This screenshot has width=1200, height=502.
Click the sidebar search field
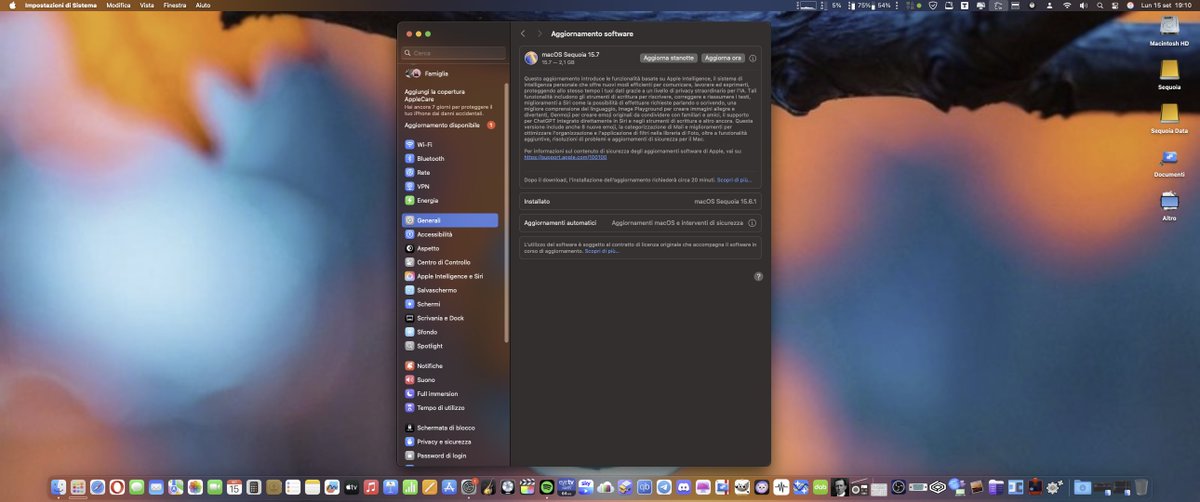click(455, 53)
